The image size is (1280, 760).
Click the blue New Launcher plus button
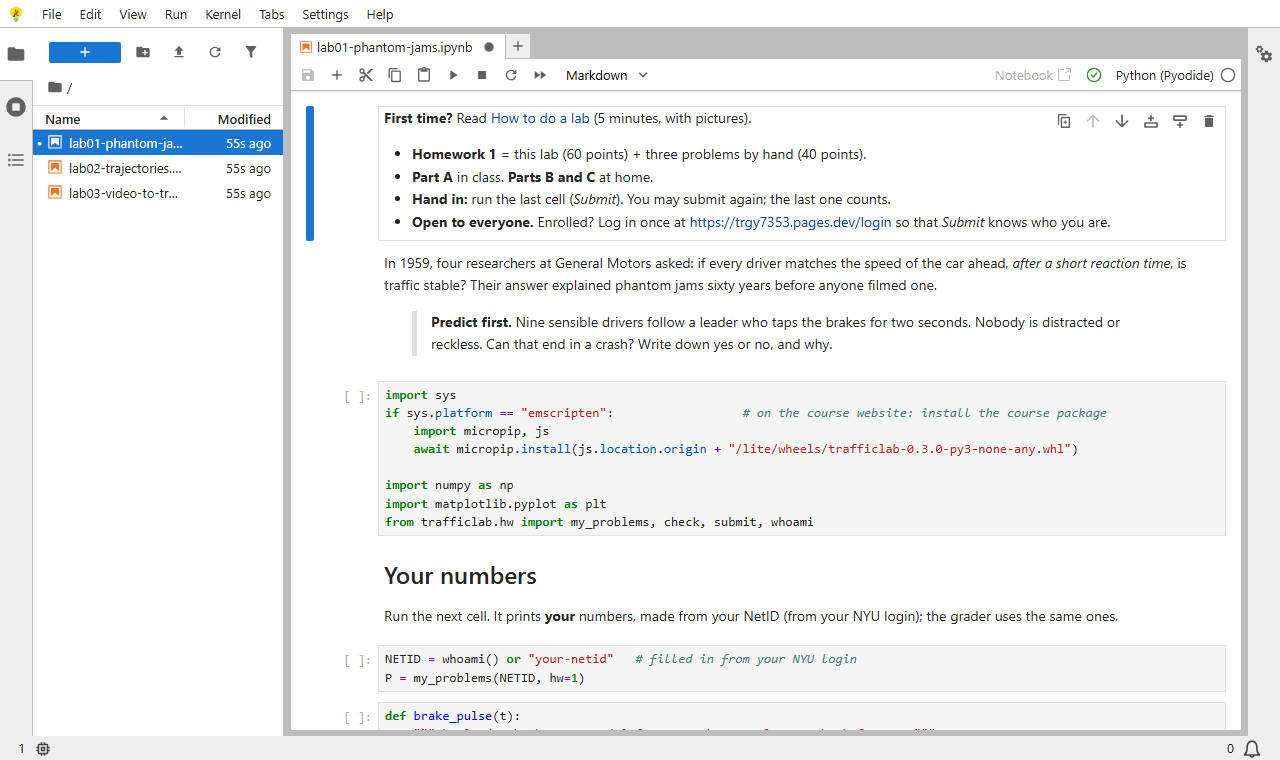tap(85, 52)
